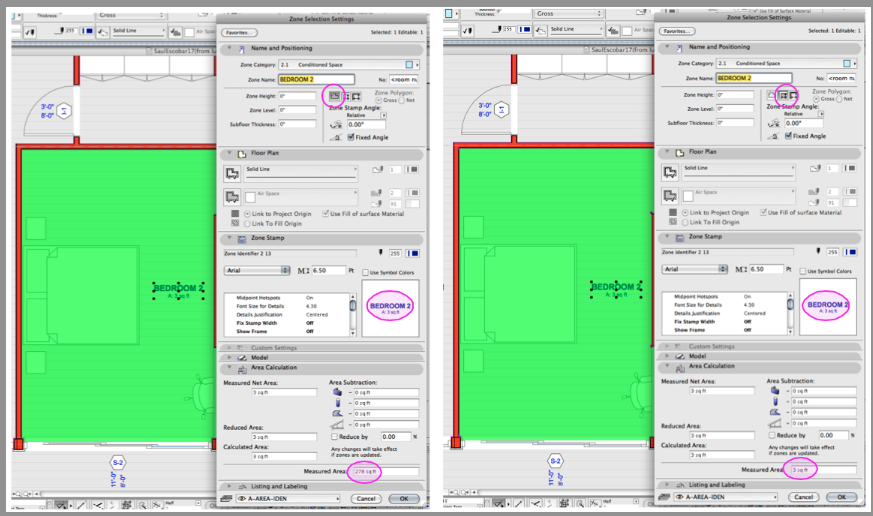Click wall area subtraction icon in left dialog

tap(337, 392)
